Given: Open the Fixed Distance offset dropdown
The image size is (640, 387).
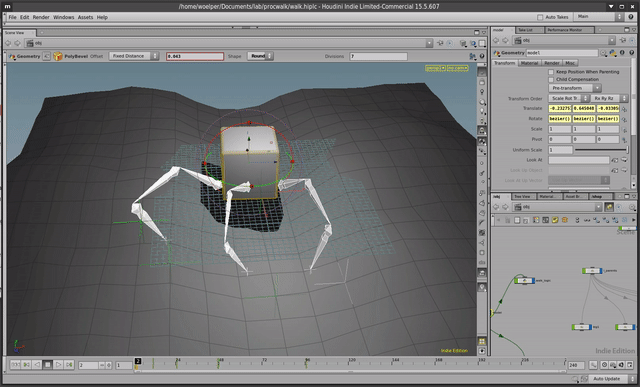Looking at the screenshot, I should pyautogui.click(x=133, y=56).
